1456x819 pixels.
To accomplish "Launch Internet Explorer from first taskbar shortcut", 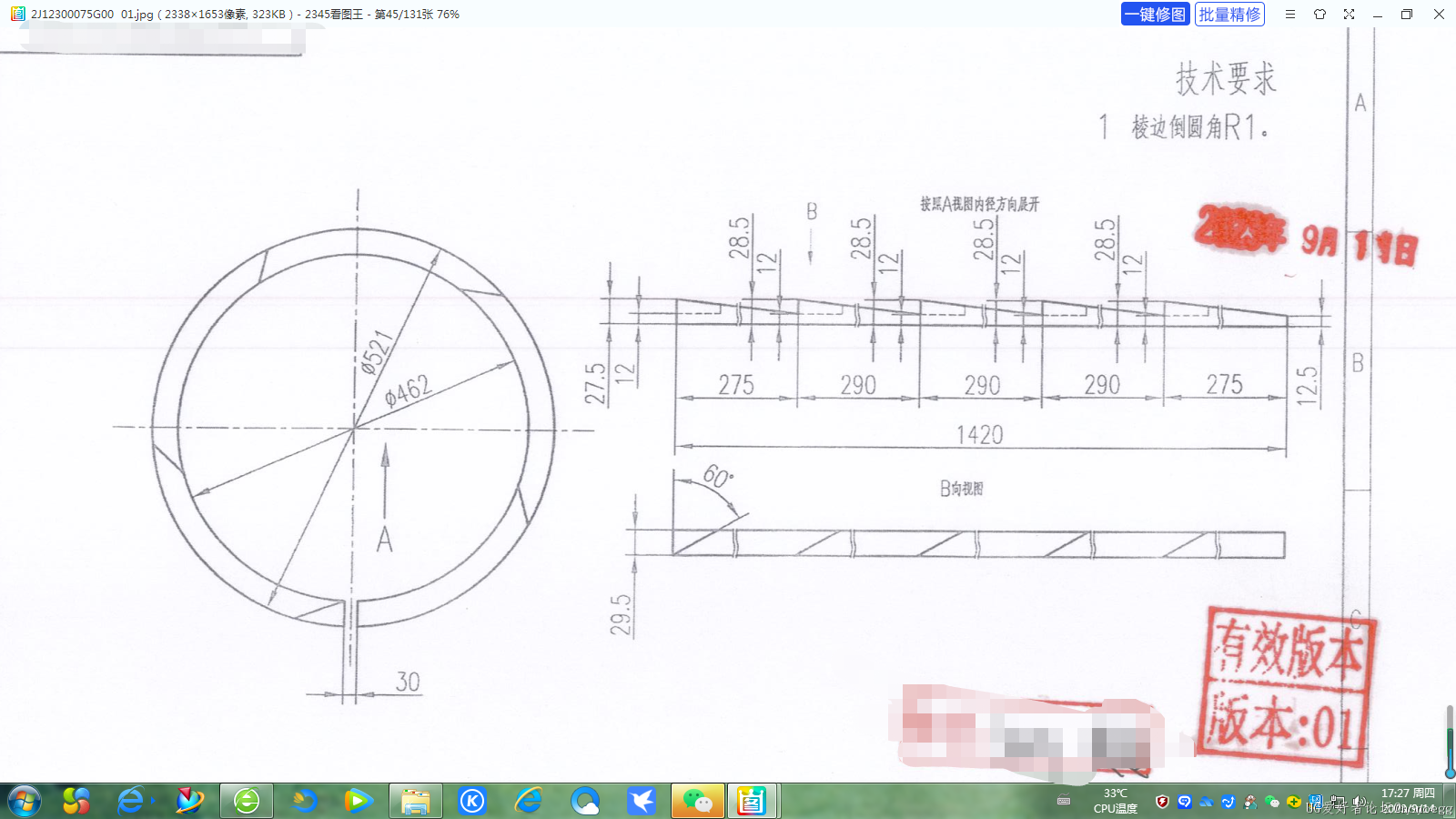I will [x=132, y=801].
